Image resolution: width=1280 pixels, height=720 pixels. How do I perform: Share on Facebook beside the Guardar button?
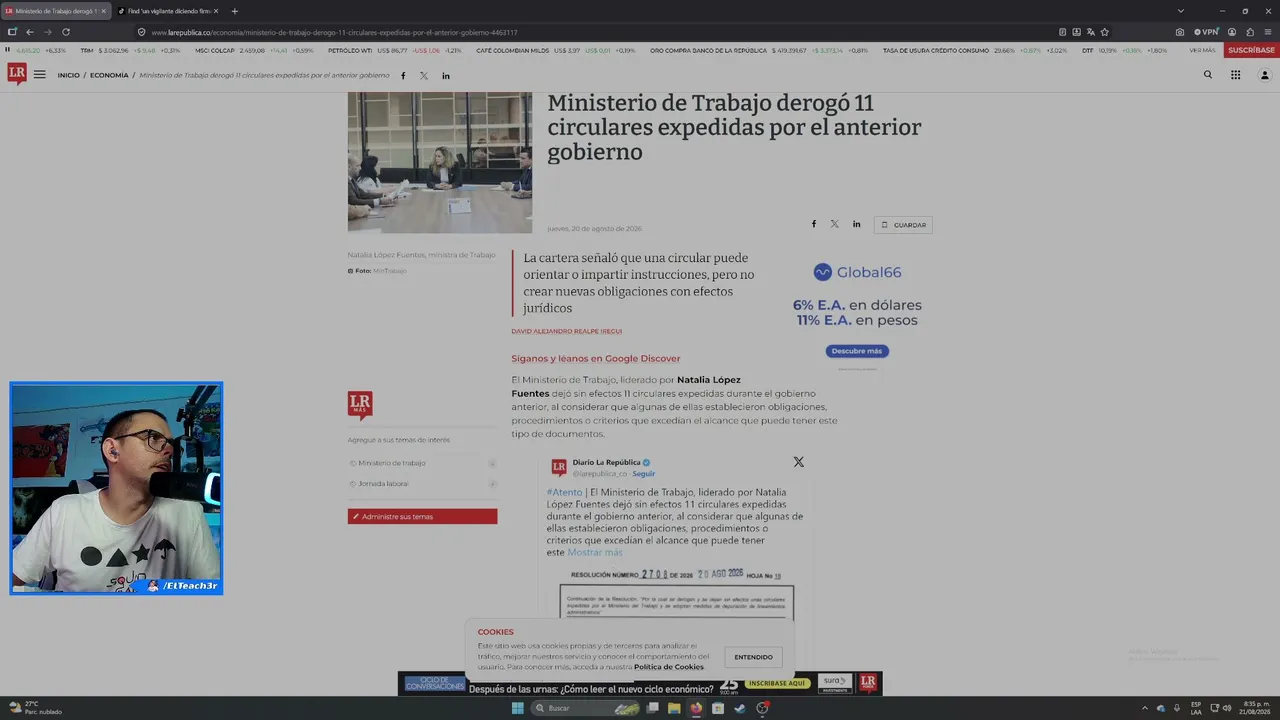[813, 224]
